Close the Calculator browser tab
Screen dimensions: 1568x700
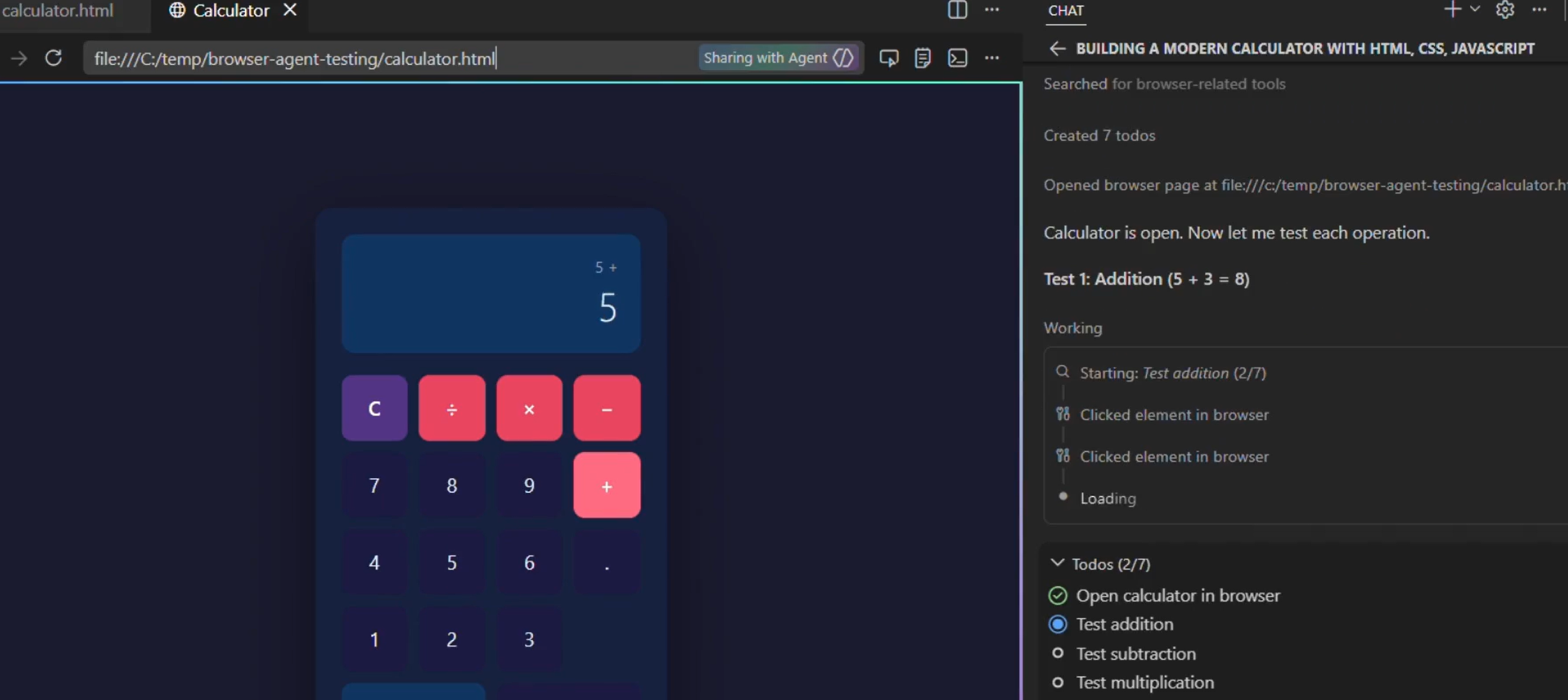290,10
